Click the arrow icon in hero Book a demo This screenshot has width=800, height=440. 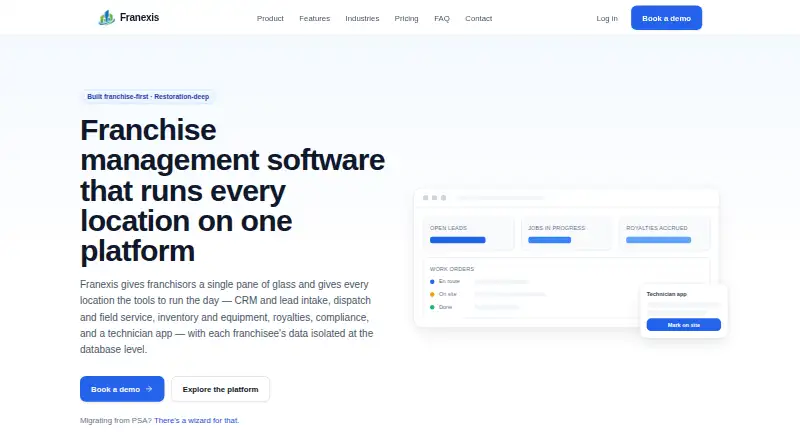tap(149, 389)
